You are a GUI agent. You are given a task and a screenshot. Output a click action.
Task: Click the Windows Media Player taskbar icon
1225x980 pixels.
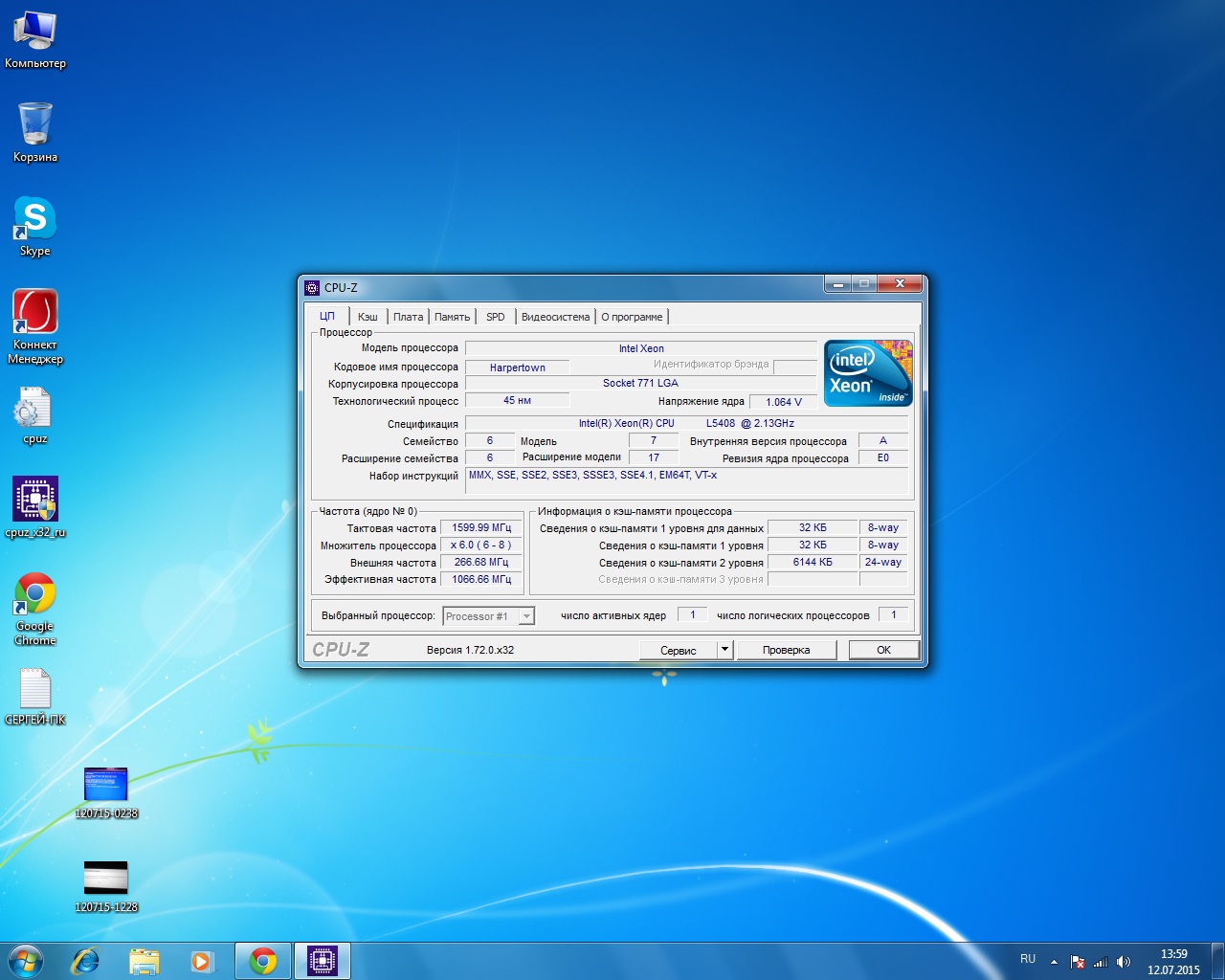pyautogui.click(x=202, y=961)
